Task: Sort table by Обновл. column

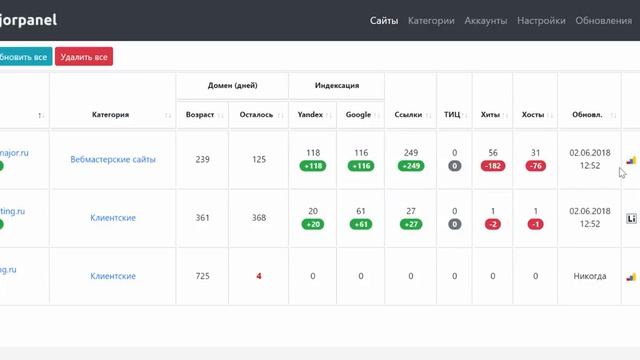Action: (589, 115)
